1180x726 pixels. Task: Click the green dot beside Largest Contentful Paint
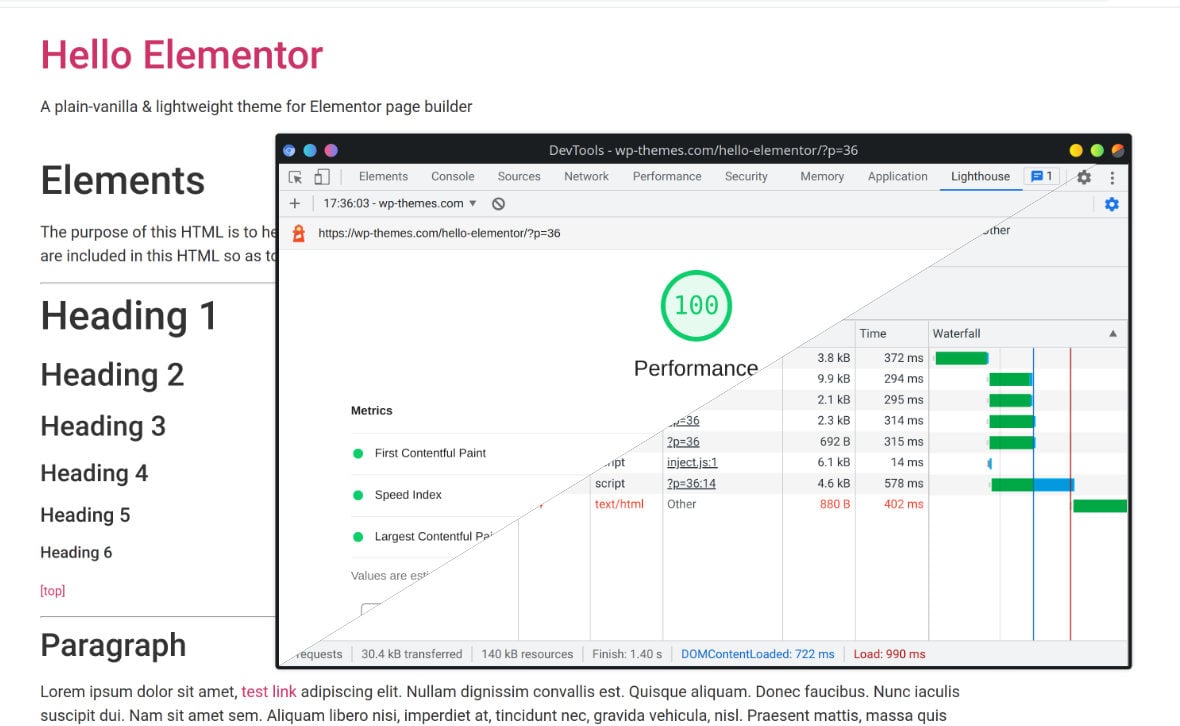[358, 537]
